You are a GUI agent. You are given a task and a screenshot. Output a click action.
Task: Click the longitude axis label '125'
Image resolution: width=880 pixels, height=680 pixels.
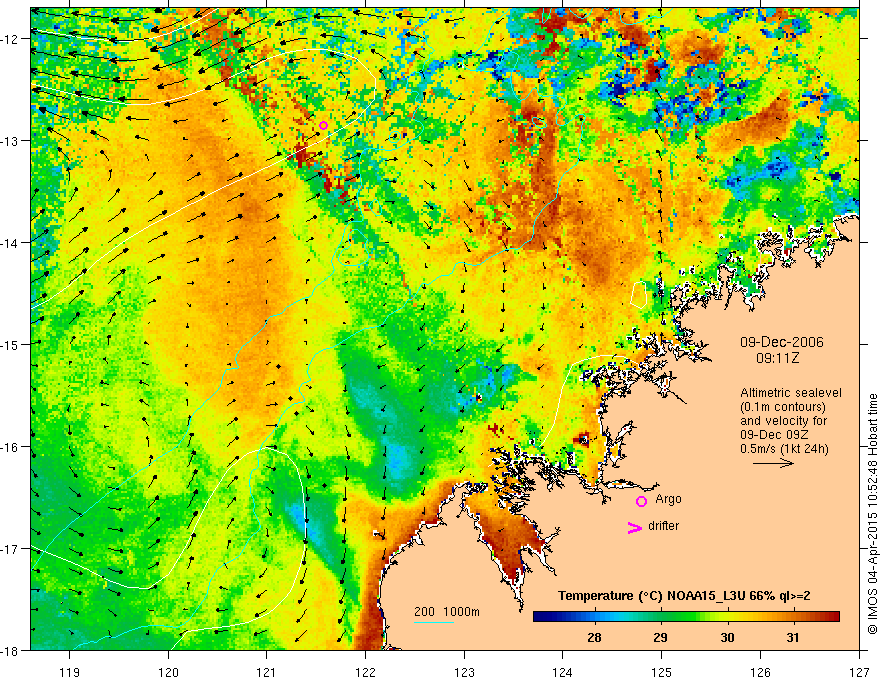[662, 673]
